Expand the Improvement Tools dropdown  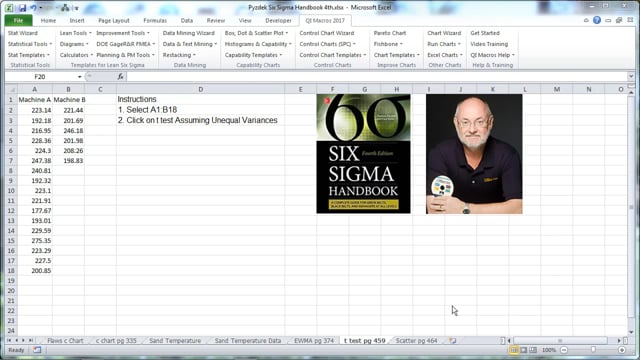[x=123, y=33]
